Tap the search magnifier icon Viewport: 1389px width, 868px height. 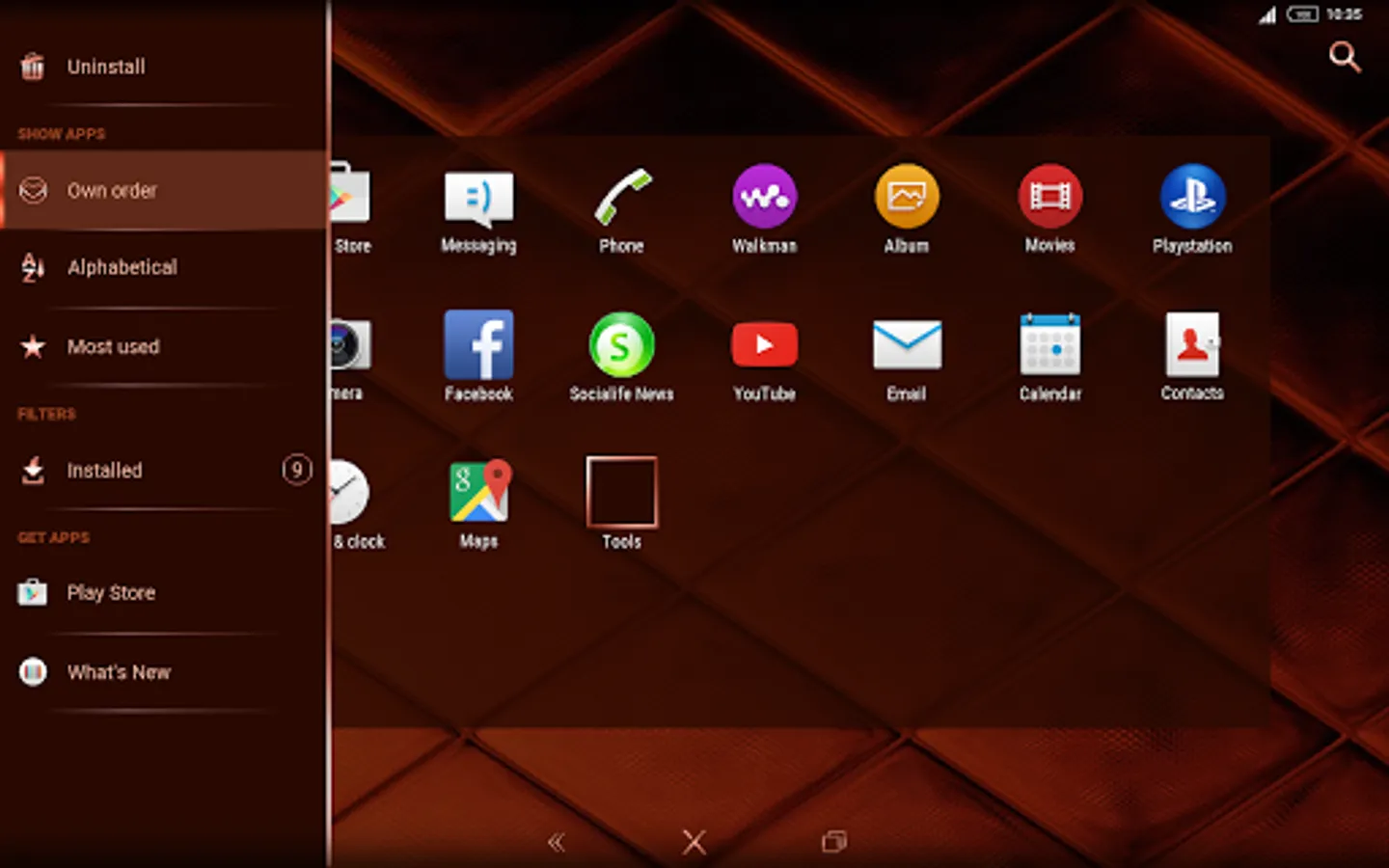point(1345,56)
